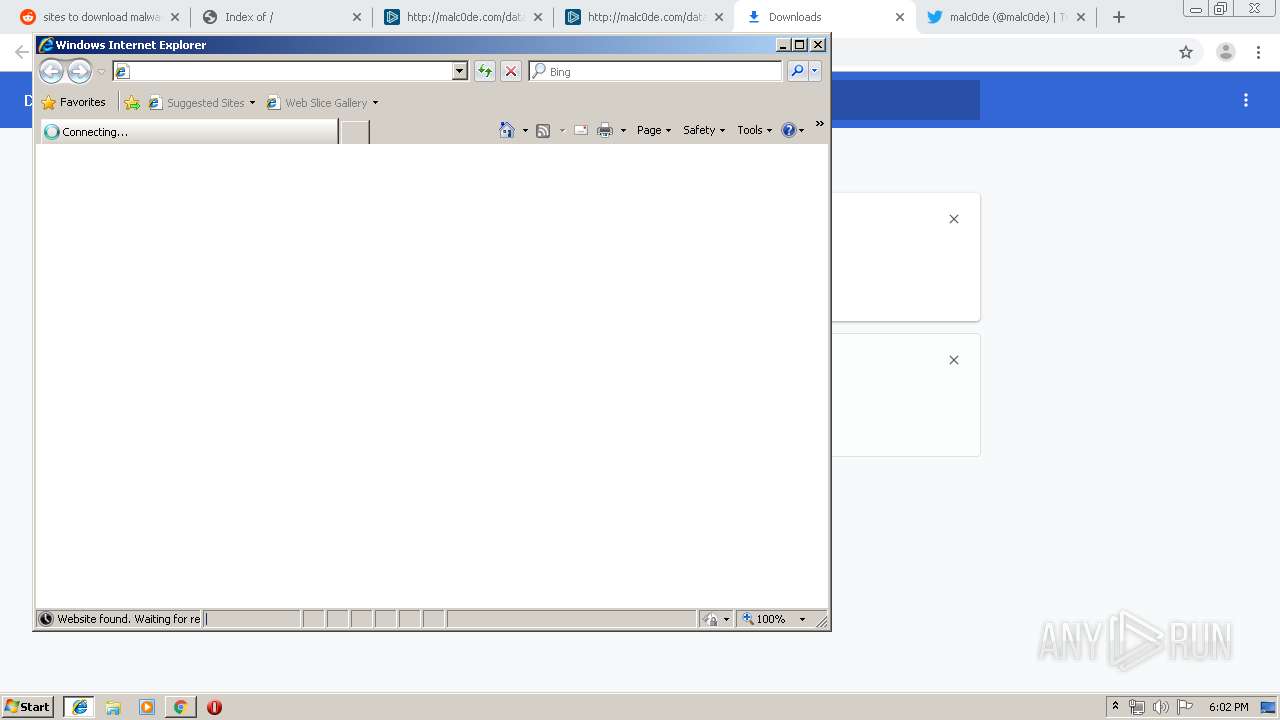Switch to malc0de Twitter tab
The width and height of the screenshot is (1280, 720).
click(1006, 17)
